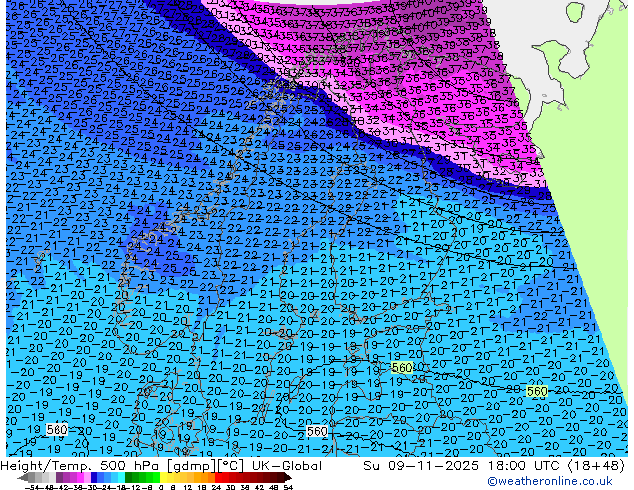Pick the dark blue swatch above the -30 label
This screenshot has width=634, height=490.
pos(94,478)
